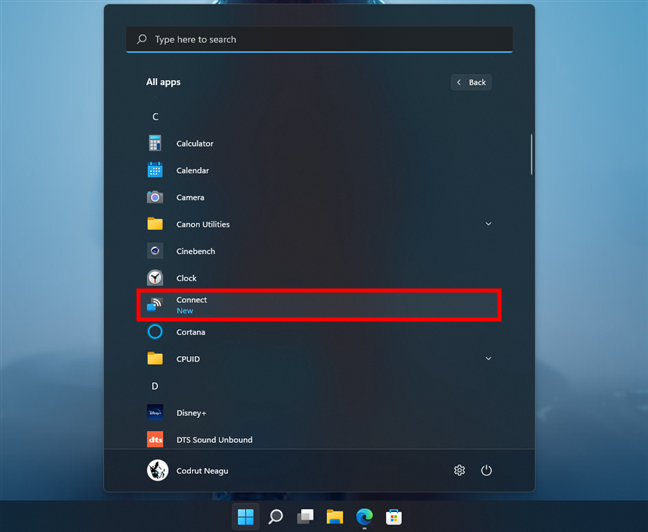Screen dimensions: 648x532
Task: Open Microsoft Store from the taskbar
Action: pyautogui.click(x=394, y=517)
